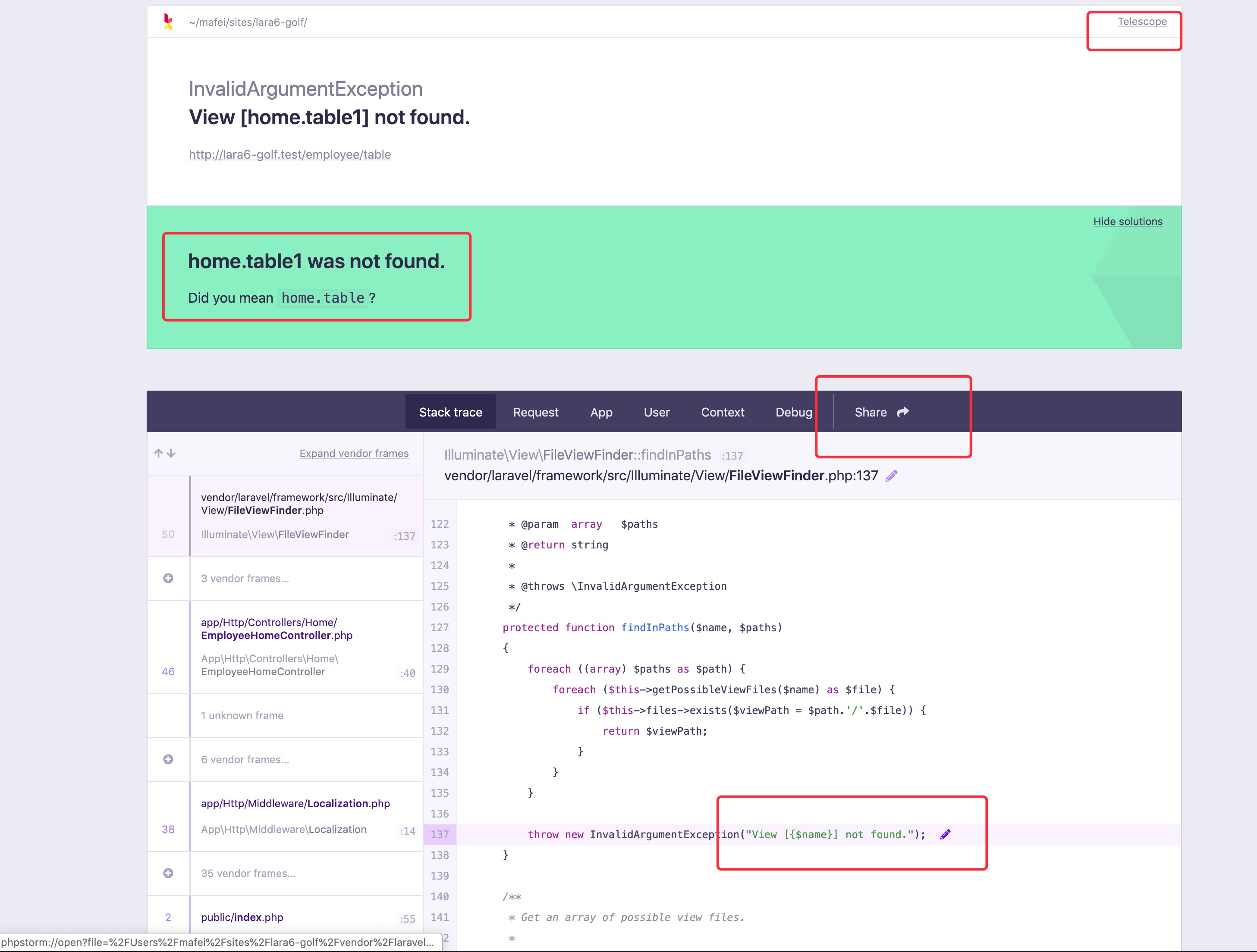Image resolution: width=1257 pixels, height=952 pixels.
Task: Open the lara6-golf.test/employee/table URL
Action: point(290,154)
